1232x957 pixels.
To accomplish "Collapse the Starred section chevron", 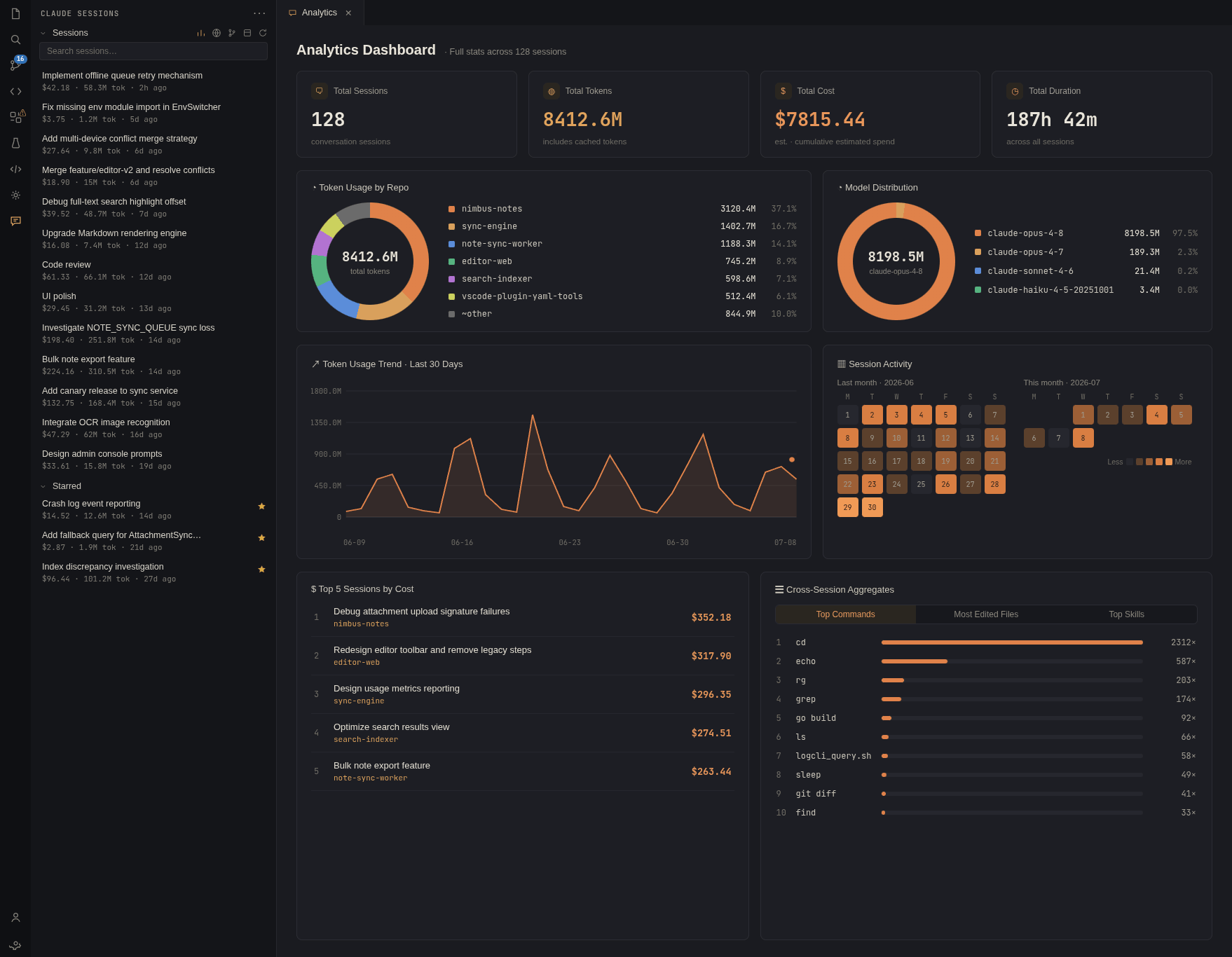I will [x=43, y=486].
